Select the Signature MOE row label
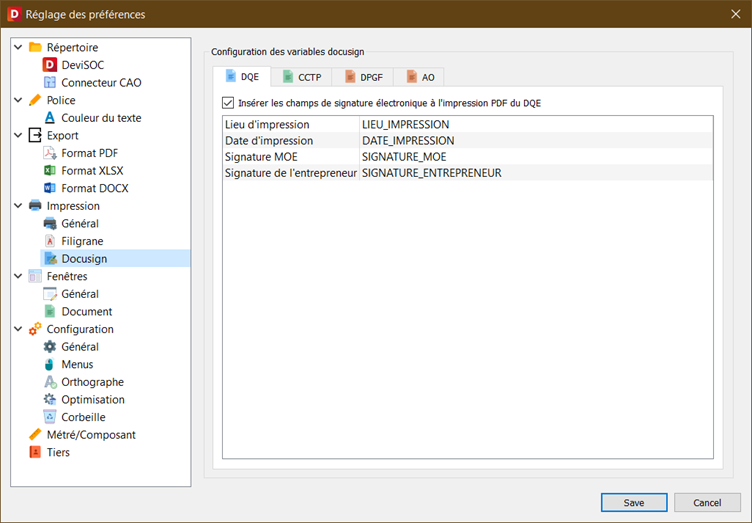The image size is (752, 523). pos(261,157)
